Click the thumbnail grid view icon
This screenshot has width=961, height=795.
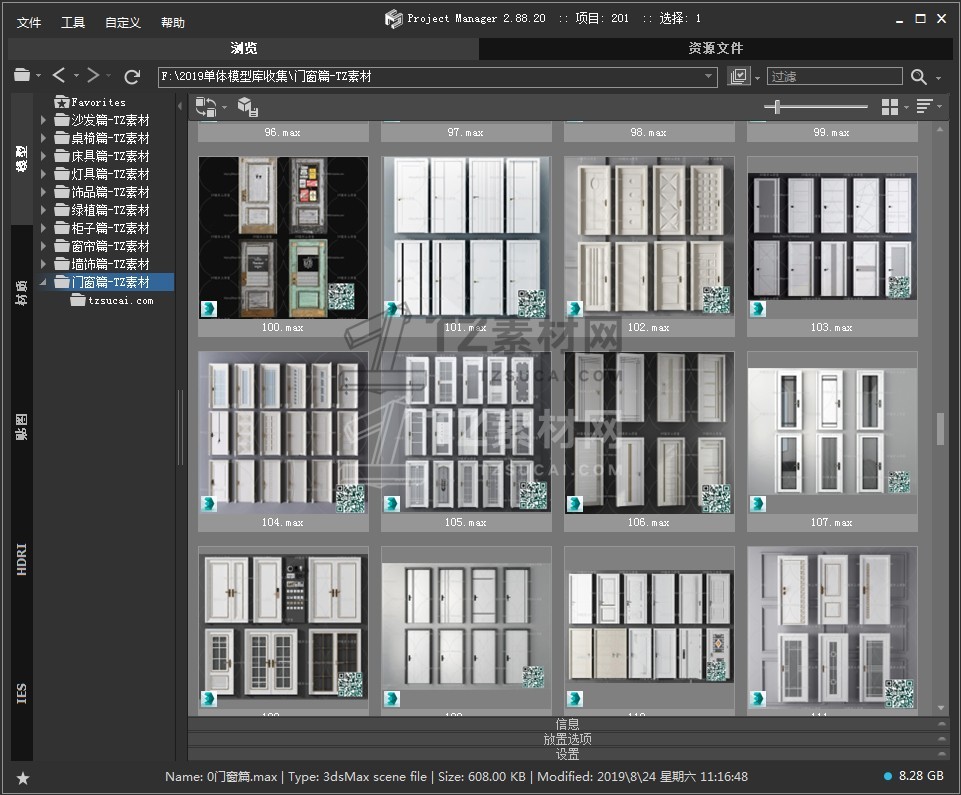click(889, 107)
